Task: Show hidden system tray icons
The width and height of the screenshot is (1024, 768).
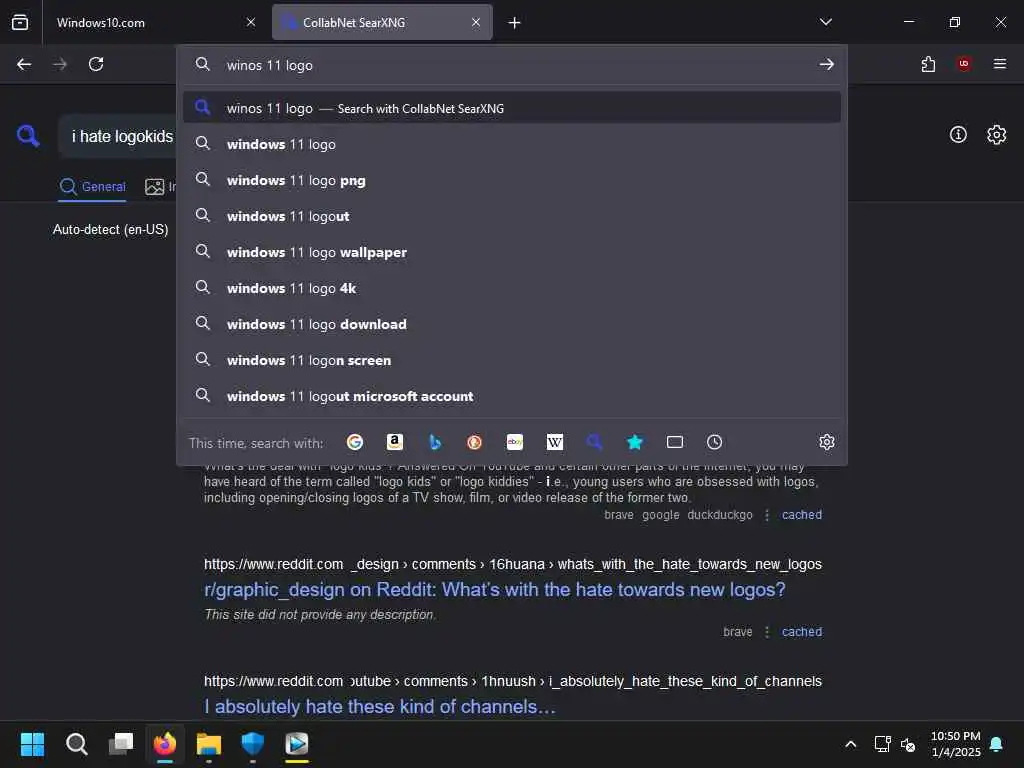Action: tap(850, 744)
